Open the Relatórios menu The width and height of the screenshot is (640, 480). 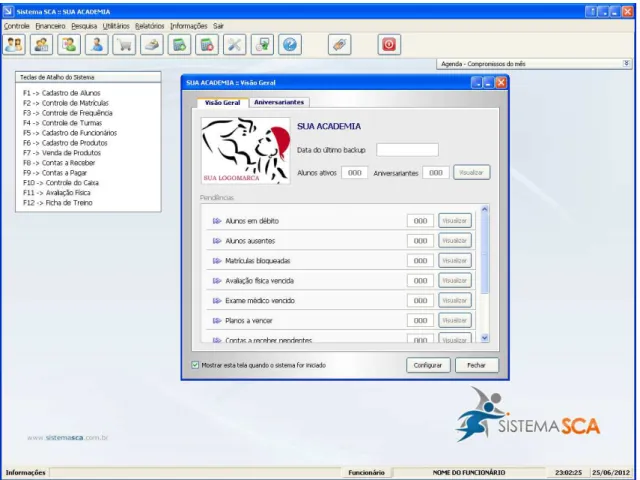(149, 26)
